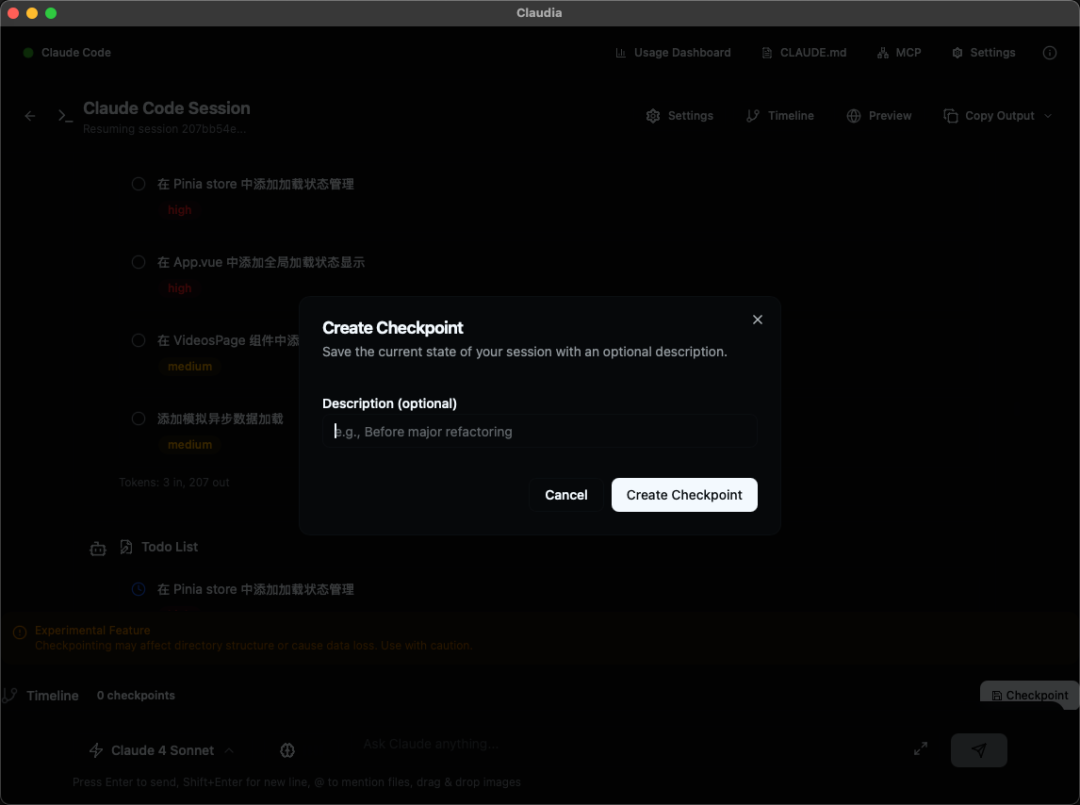Select the App.vue todo circle
The image size is (1080, 805).
point(138,262)
